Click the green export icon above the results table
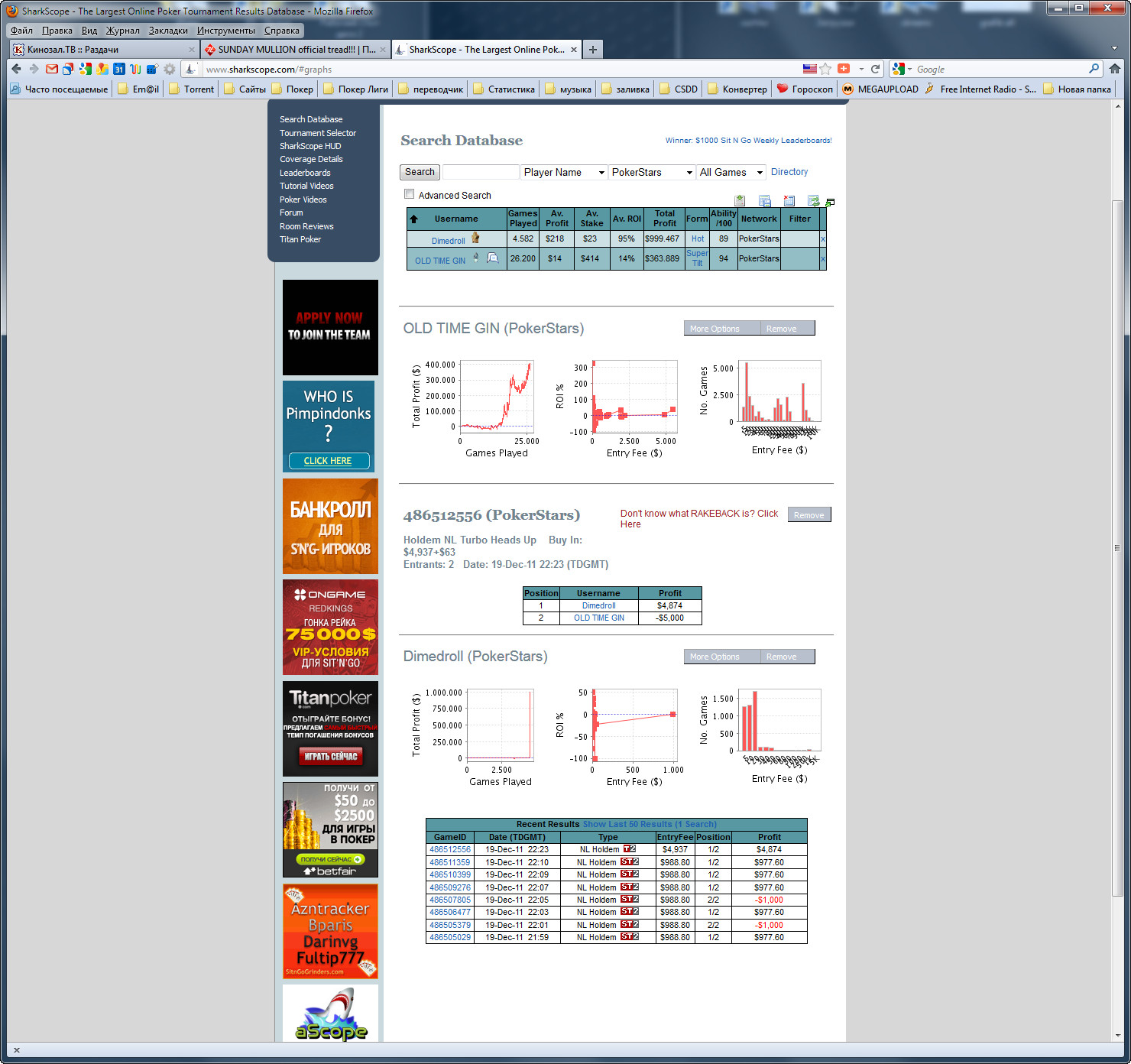Screen dimensions: 1131x1064 tap(740, 201)
